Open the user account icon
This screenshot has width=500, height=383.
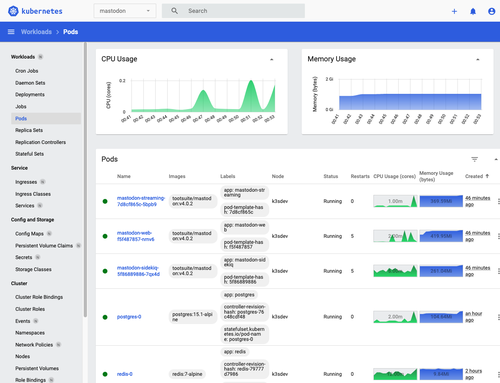(491, 11)
